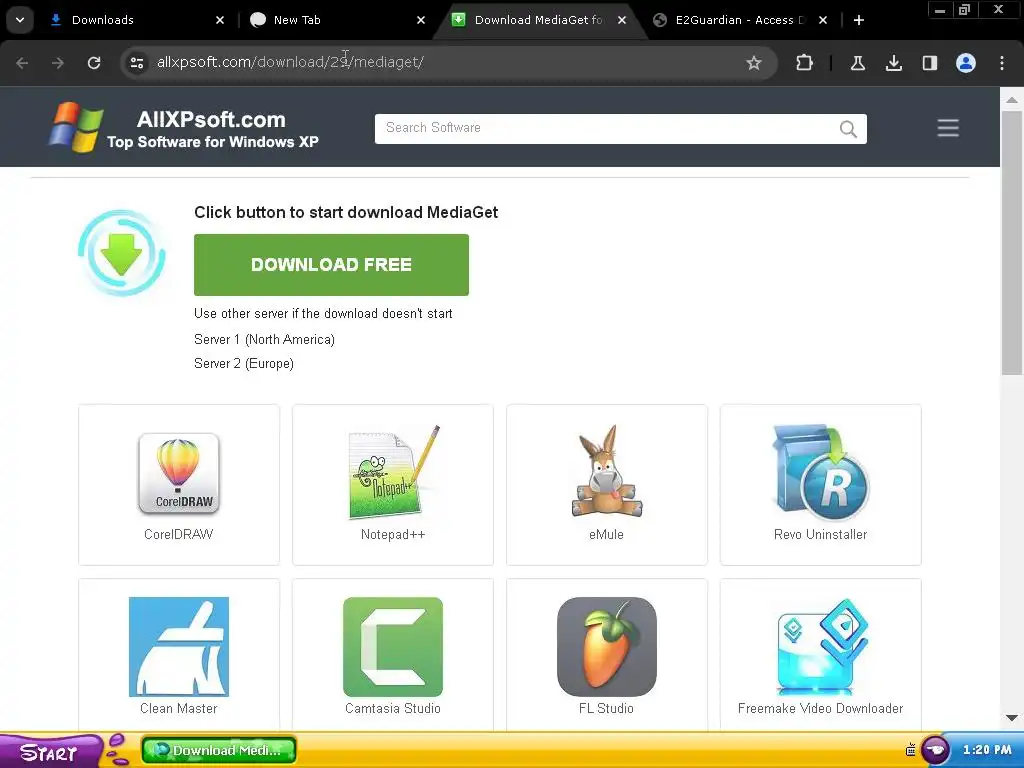The image size is (1024, 768).
Task: Click the back navigation arrow
Action: click(x=22, y=63)
